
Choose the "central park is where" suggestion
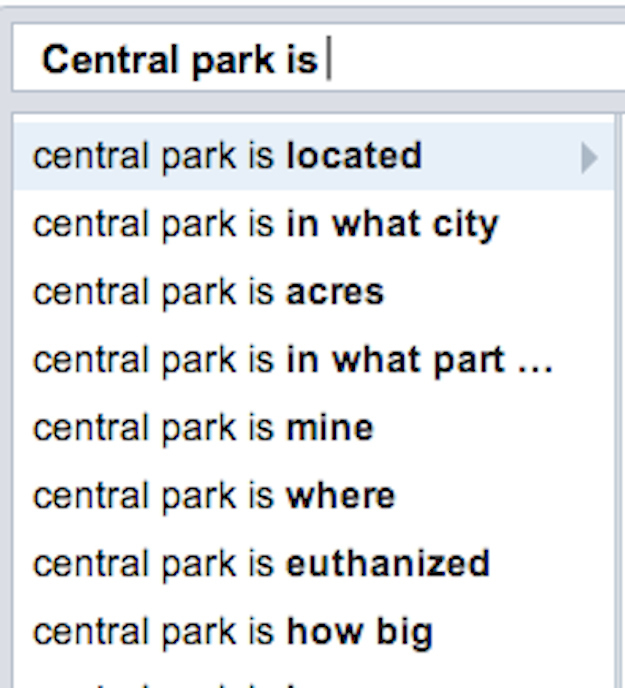pyautogui.click(x=214, y=496)
